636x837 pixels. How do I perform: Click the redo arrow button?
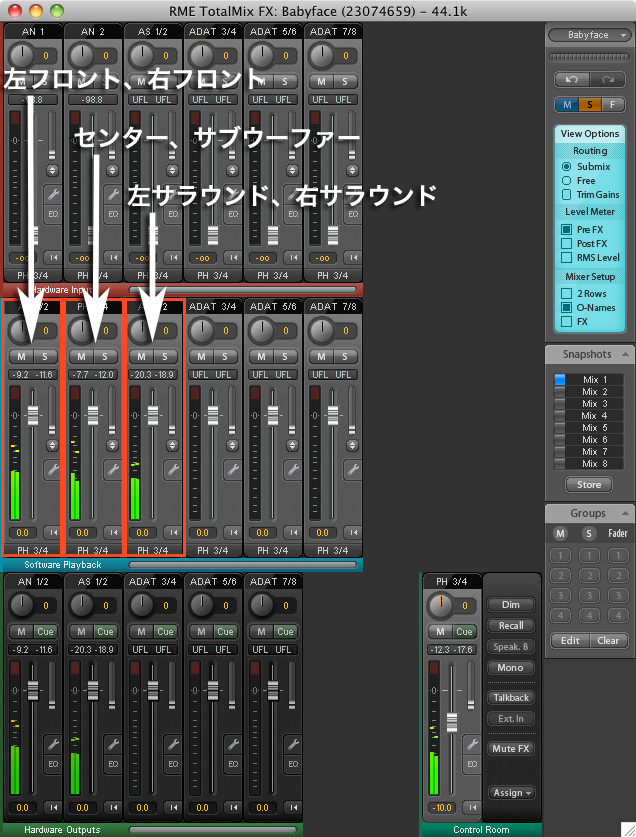coord(606,79)
